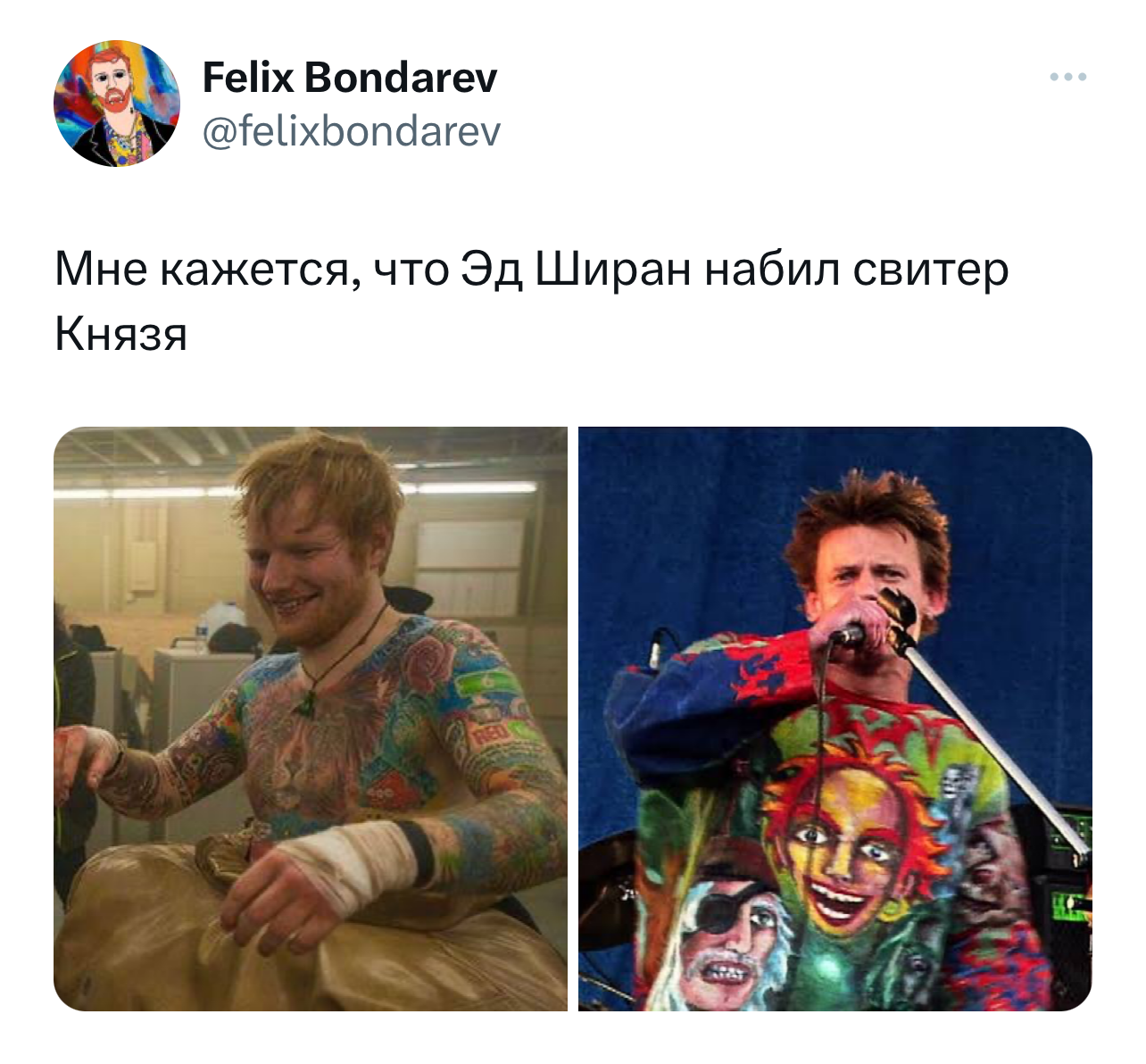Viewport: 1146px width, 1064px height.
Task: Click the word Князя in the tweet
Action: (x=120, y=336)
